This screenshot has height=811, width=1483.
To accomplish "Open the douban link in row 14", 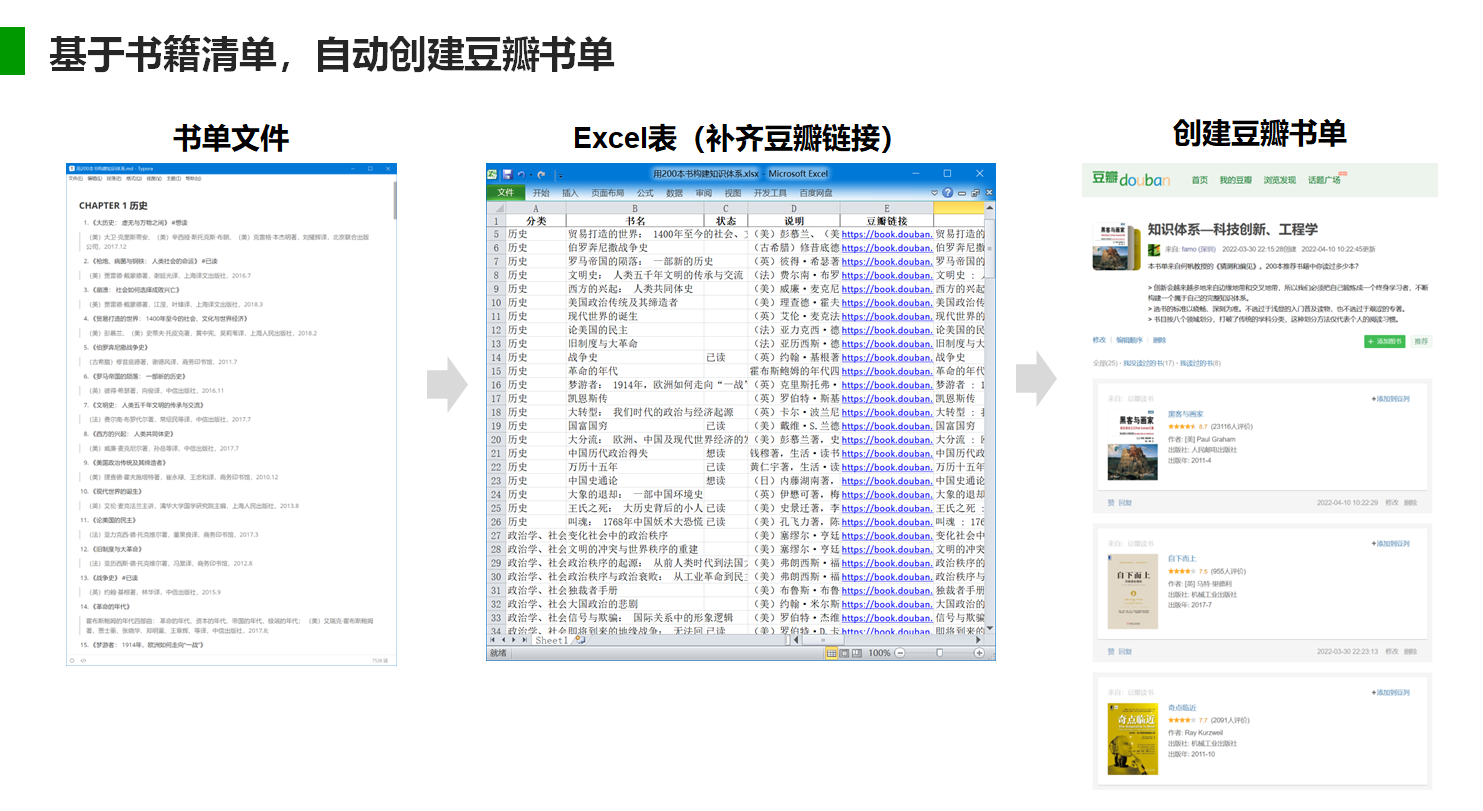I will [887, 357].
